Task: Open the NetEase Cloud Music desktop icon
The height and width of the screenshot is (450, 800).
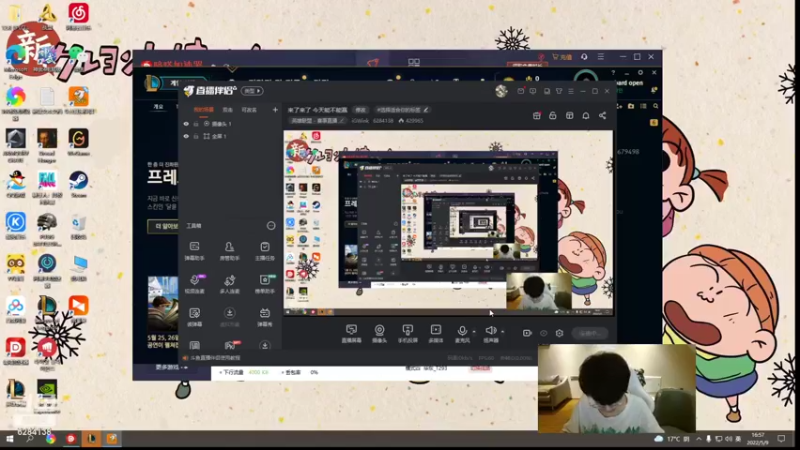Action: pyautogui.click(x=79, y=17)
